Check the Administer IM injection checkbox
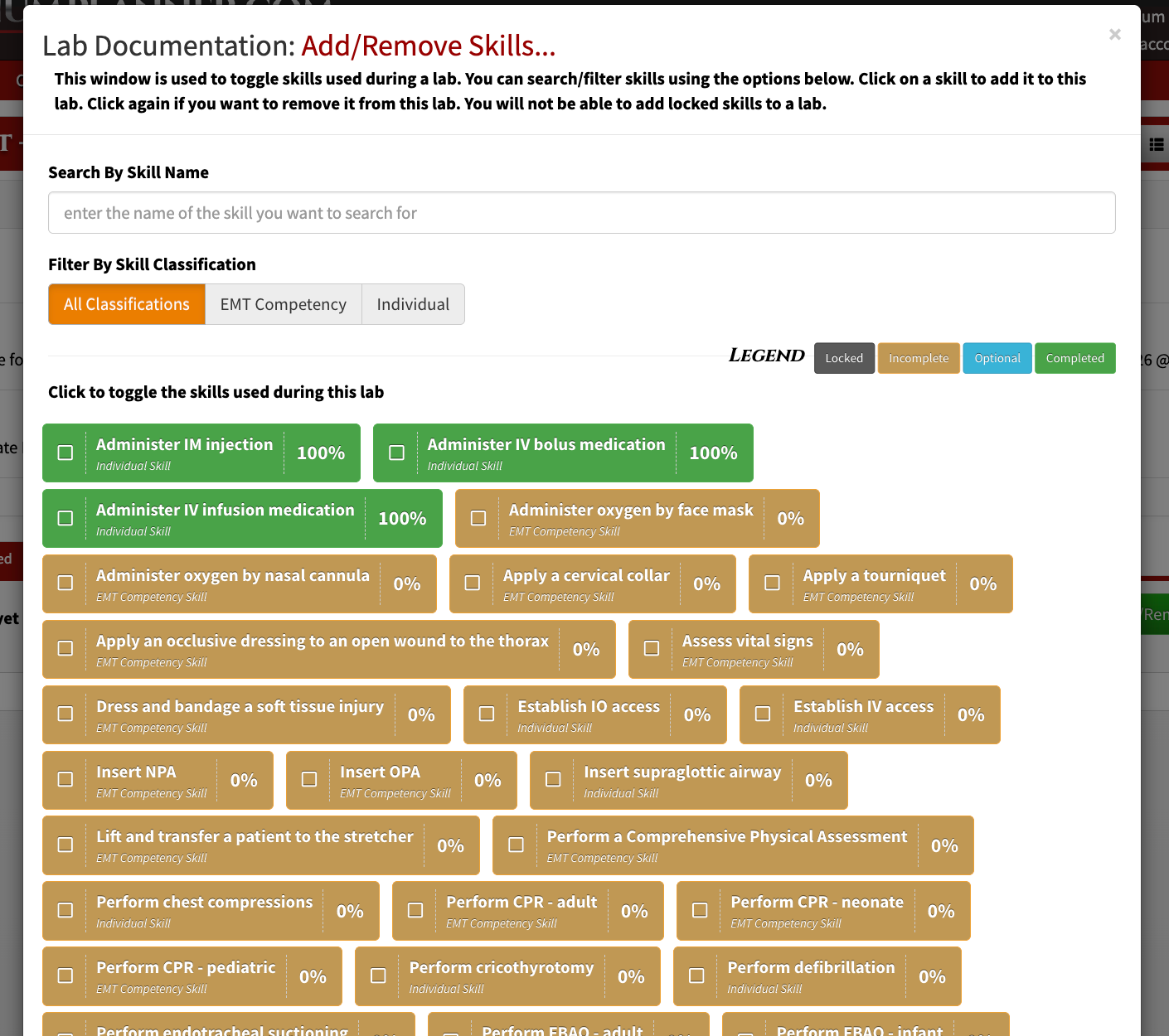Image resolution: width=1169 pixels, height=1036 pixels. [x=65, y=453]
